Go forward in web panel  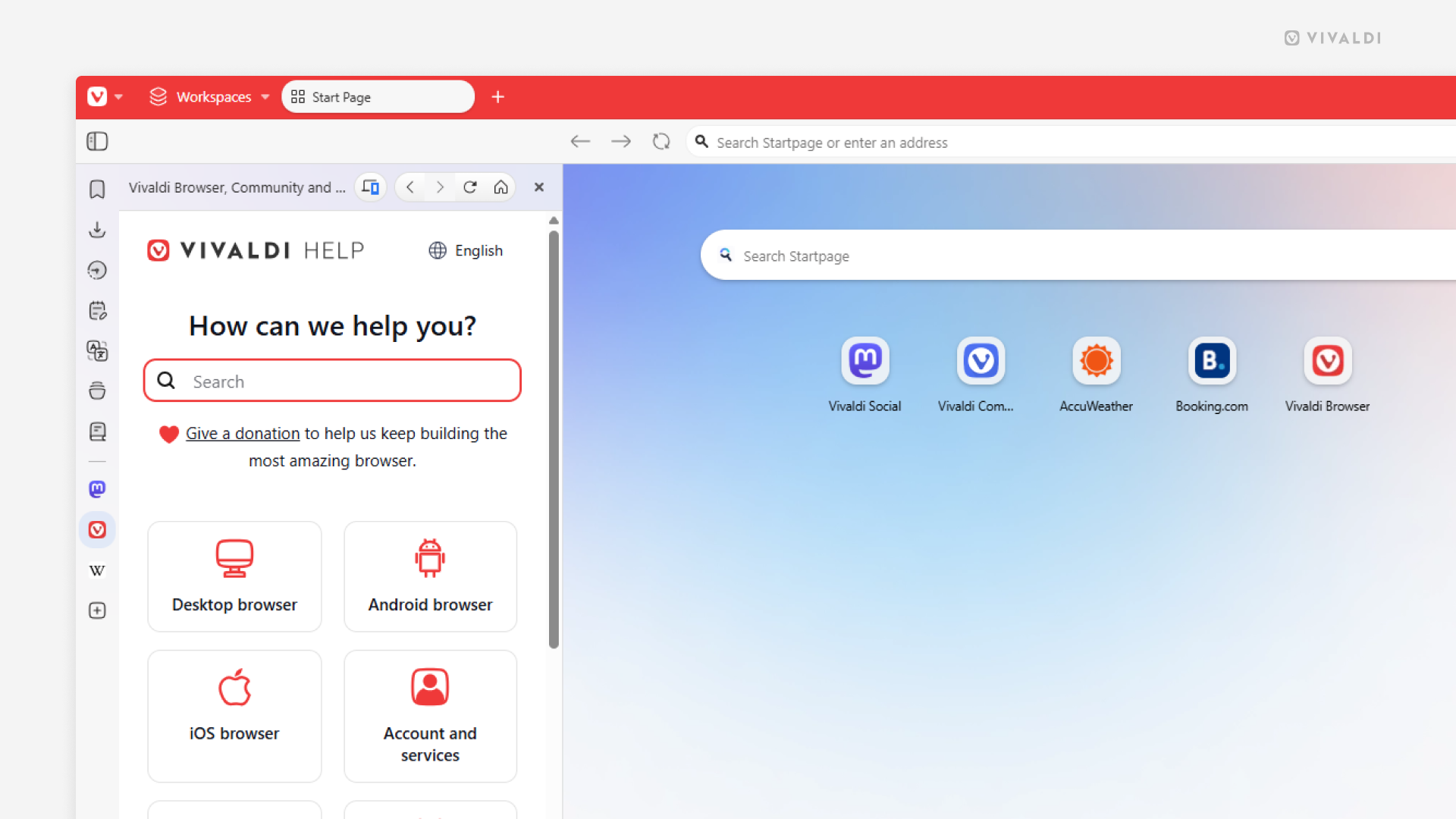pos(440,187)
